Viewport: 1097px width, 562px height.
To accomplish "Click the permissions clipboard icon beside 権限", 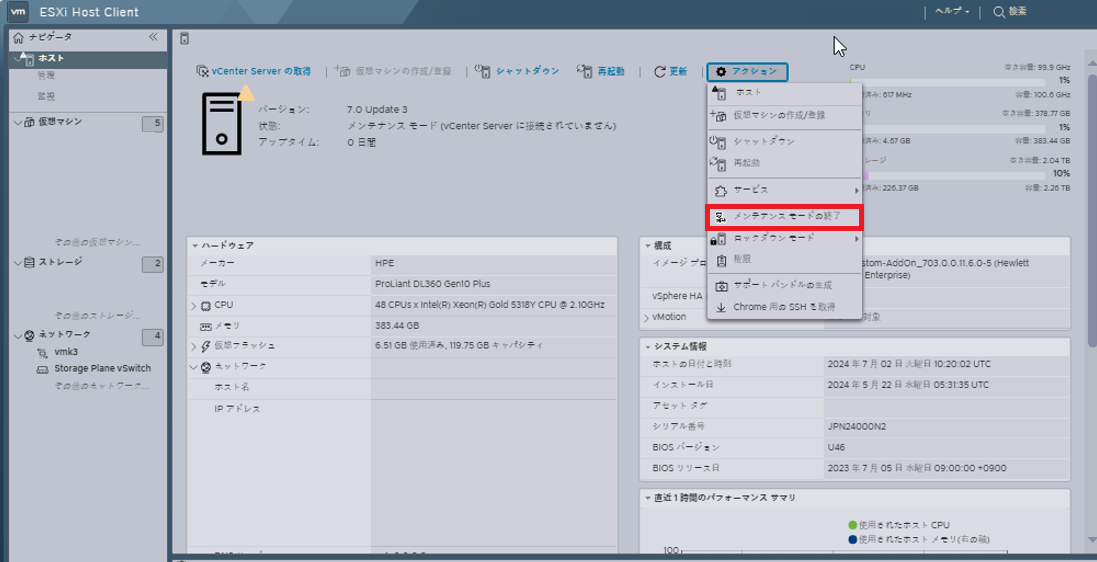I will (721, 260).
